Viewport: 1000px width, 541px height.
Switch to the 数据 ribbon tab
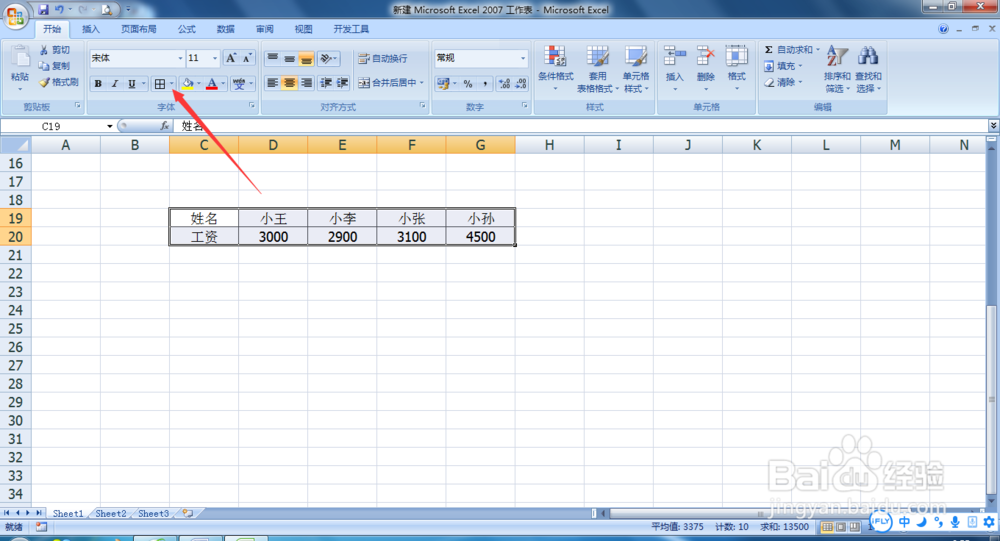click(x=225, y=29)
